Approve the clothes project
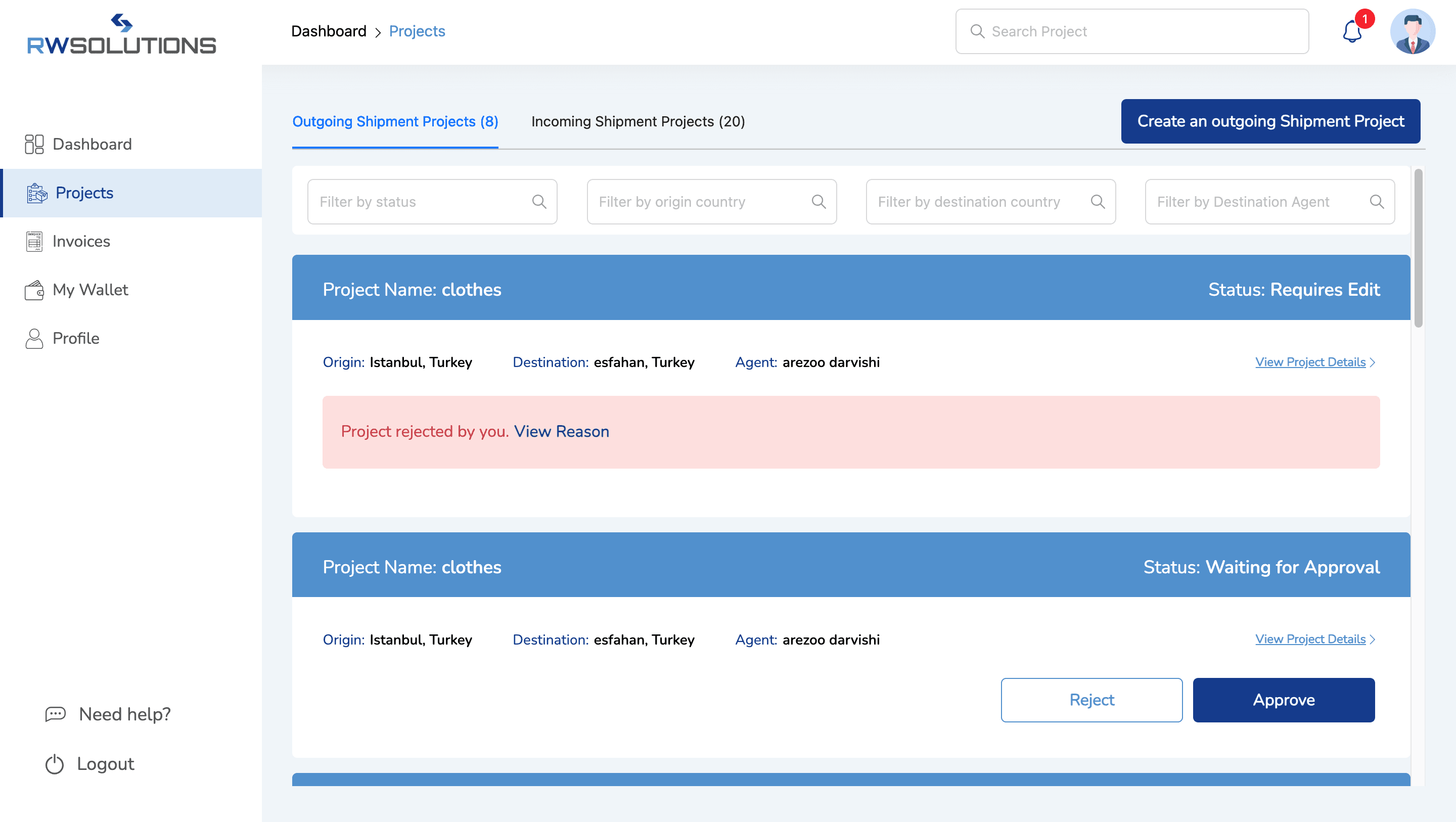The height and width of the screenshot is (822, 1456). [1284, 700]
